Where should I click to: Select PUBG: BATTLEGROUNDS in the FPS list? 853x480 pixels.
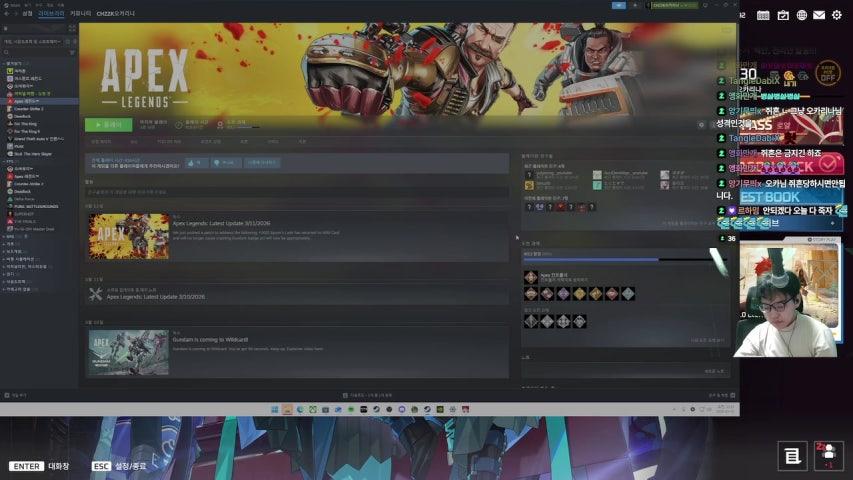tap(33, 206)
